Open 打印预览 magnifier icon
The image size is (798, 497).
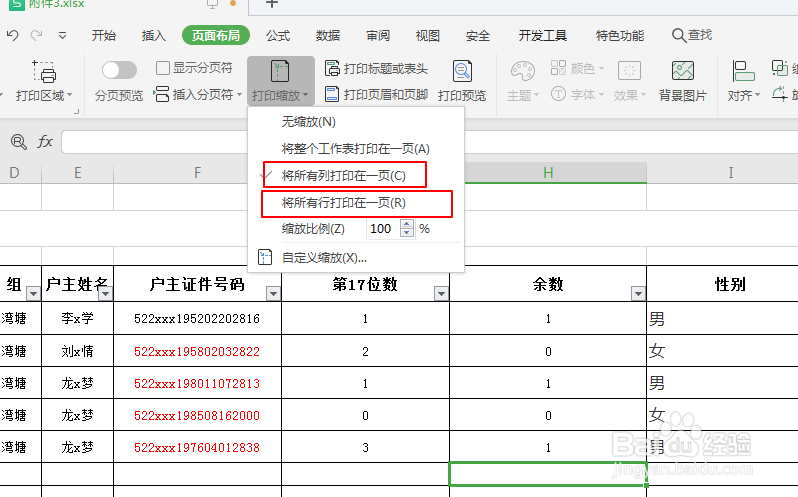pos(462,71)
